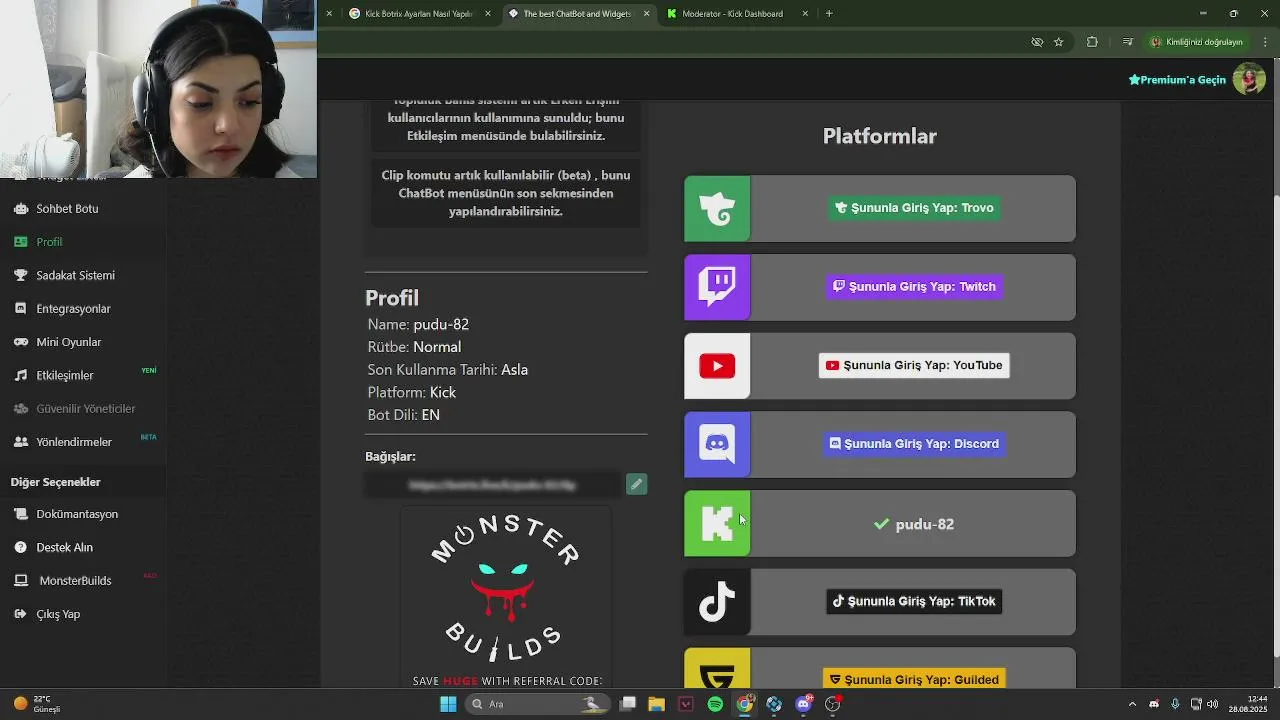
Task: Open Dokümantasyon link
Action: pyautogui.click(x=77, y=514)
